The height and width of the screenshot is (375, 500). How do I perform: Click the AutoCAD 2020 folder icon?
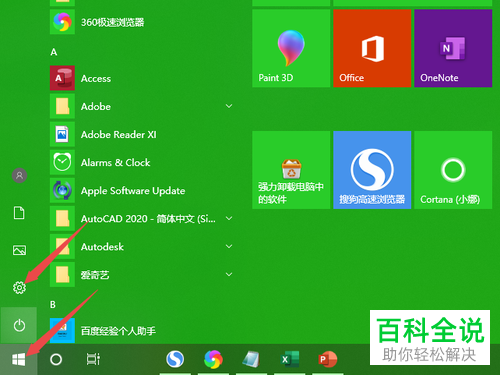[62, 218]
